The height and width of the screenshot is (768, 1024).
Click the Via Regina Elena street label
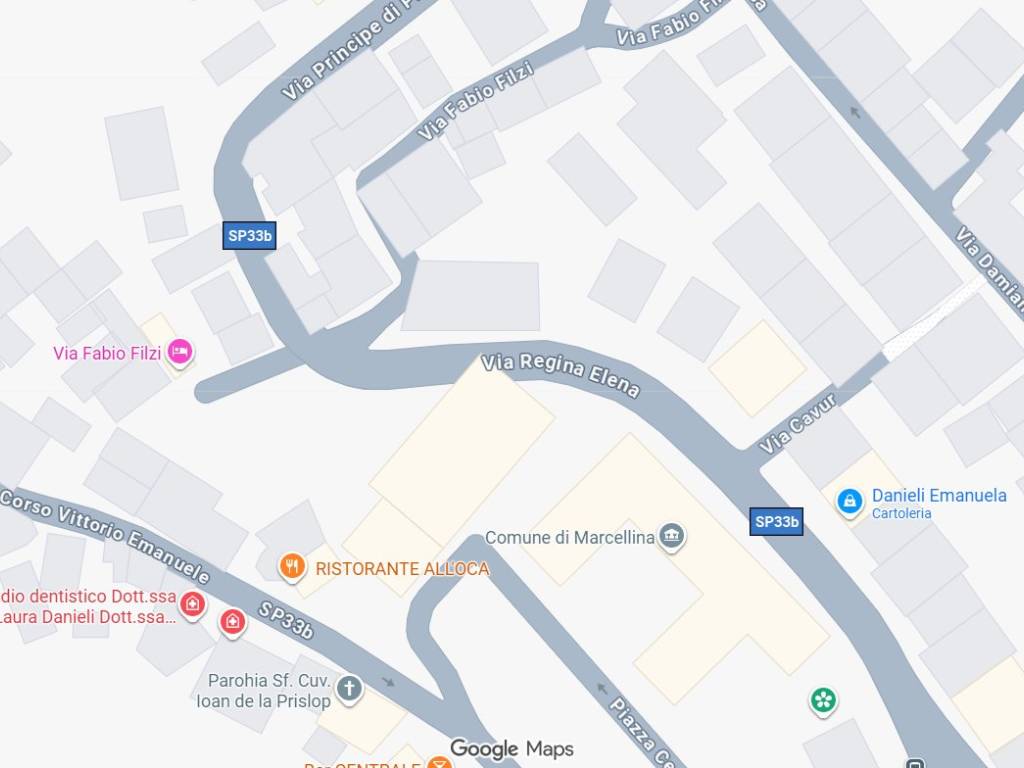pyautogui.click(x=560, y=376)
